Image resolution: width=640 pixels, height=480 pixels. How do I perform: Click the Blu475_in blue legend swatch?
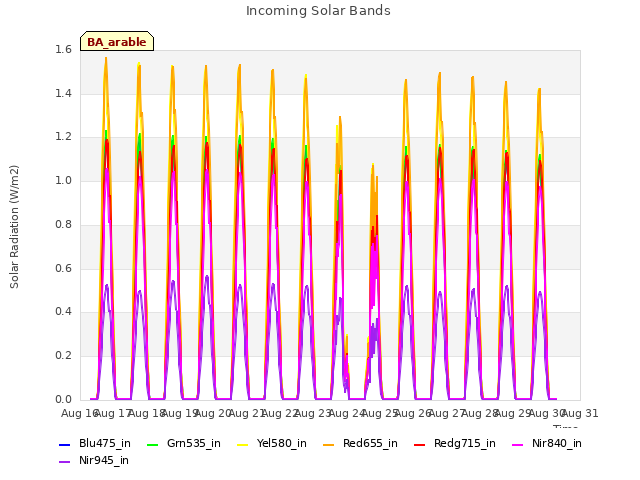pyautogui.click(x=65, y=444)
